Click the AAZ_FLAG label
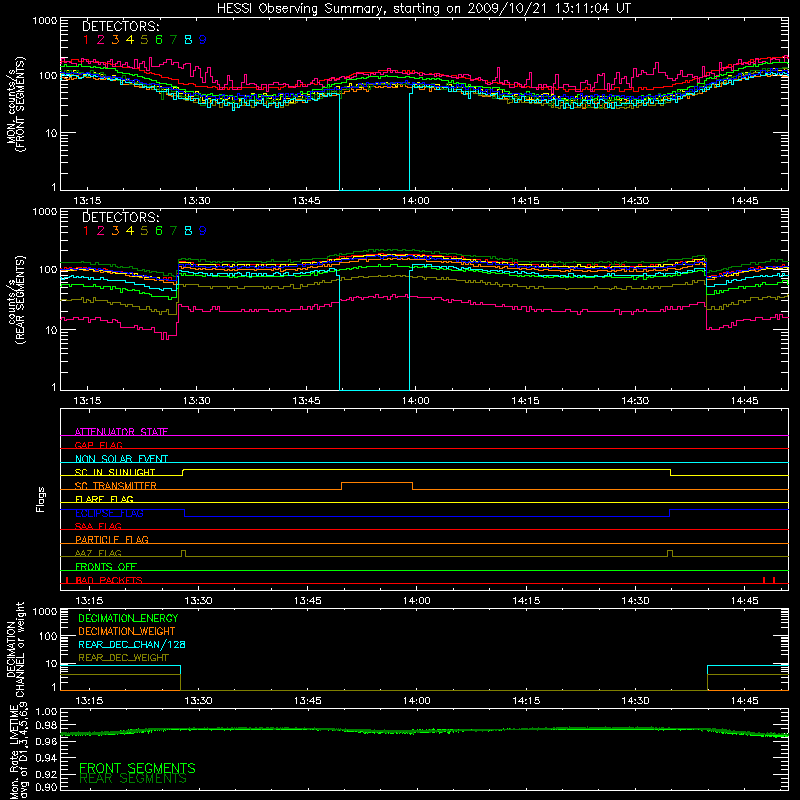800x800 pixels. click(x=98, y=553)
